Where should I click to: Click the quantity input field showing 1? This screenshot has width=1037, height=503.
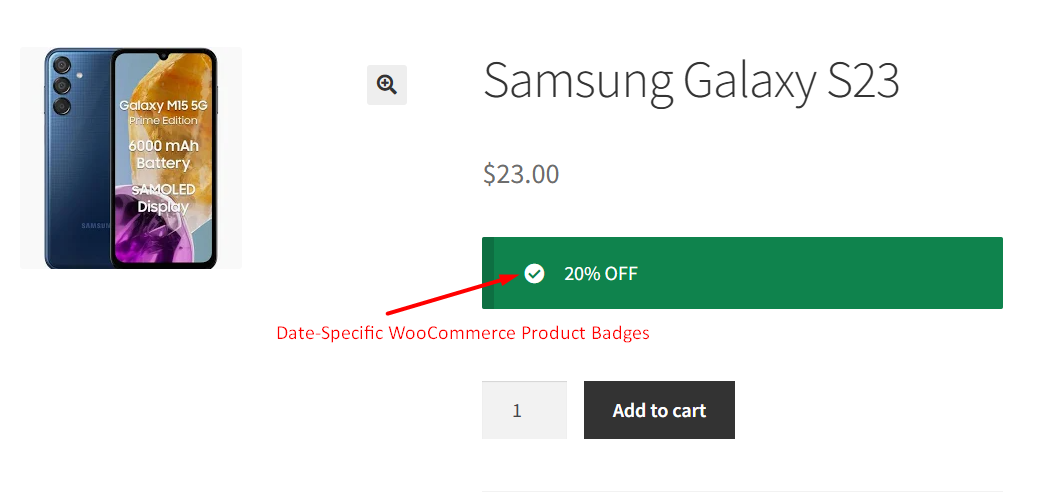click(524, 410)
